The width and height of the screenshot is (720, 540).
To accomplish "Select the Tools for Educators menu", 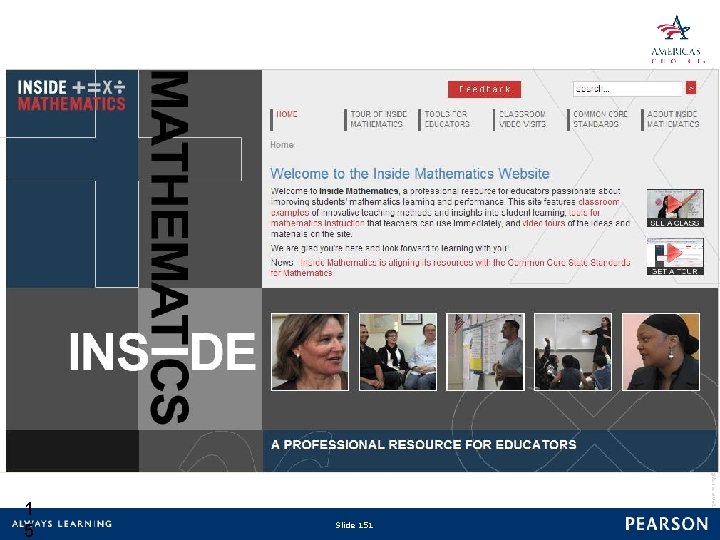I will (447, 119).
